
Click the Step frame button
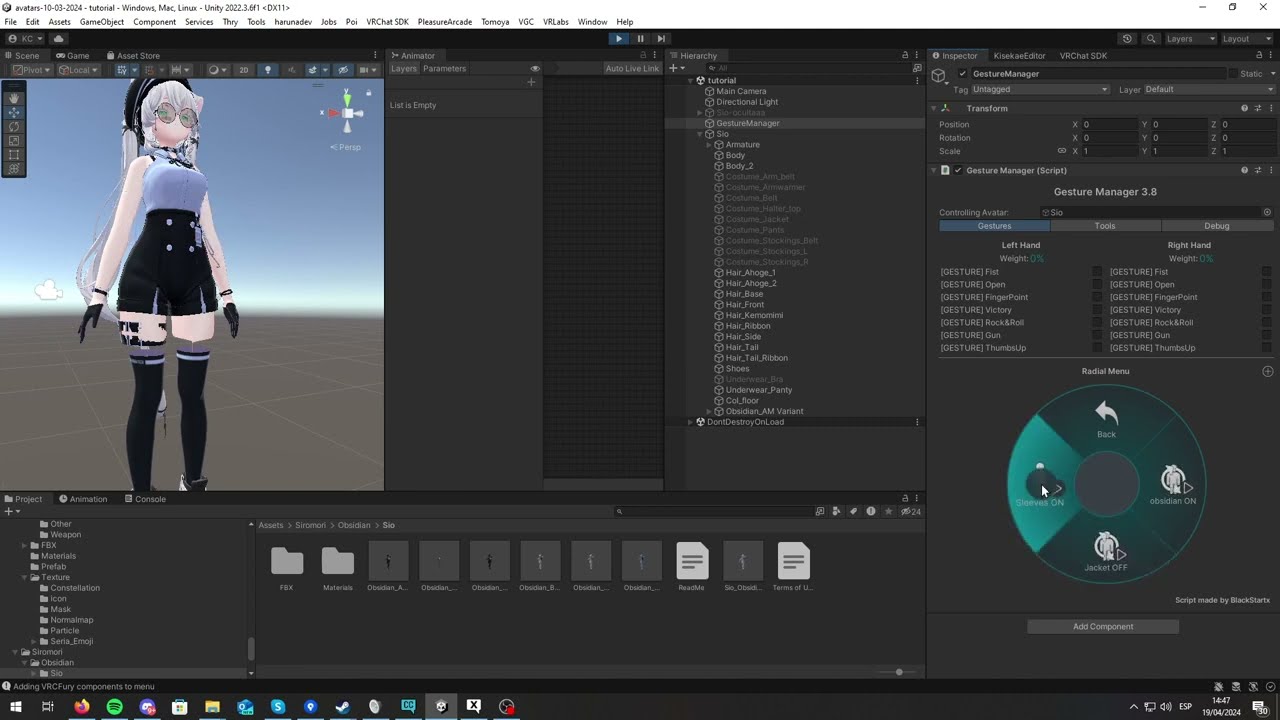click(x=661, y=39)
